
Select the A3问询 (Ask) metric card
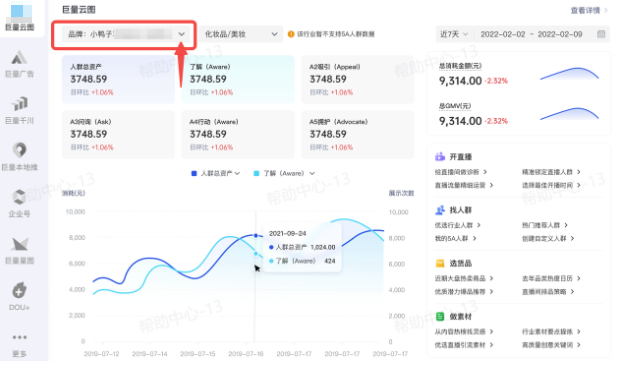point(118,134)
